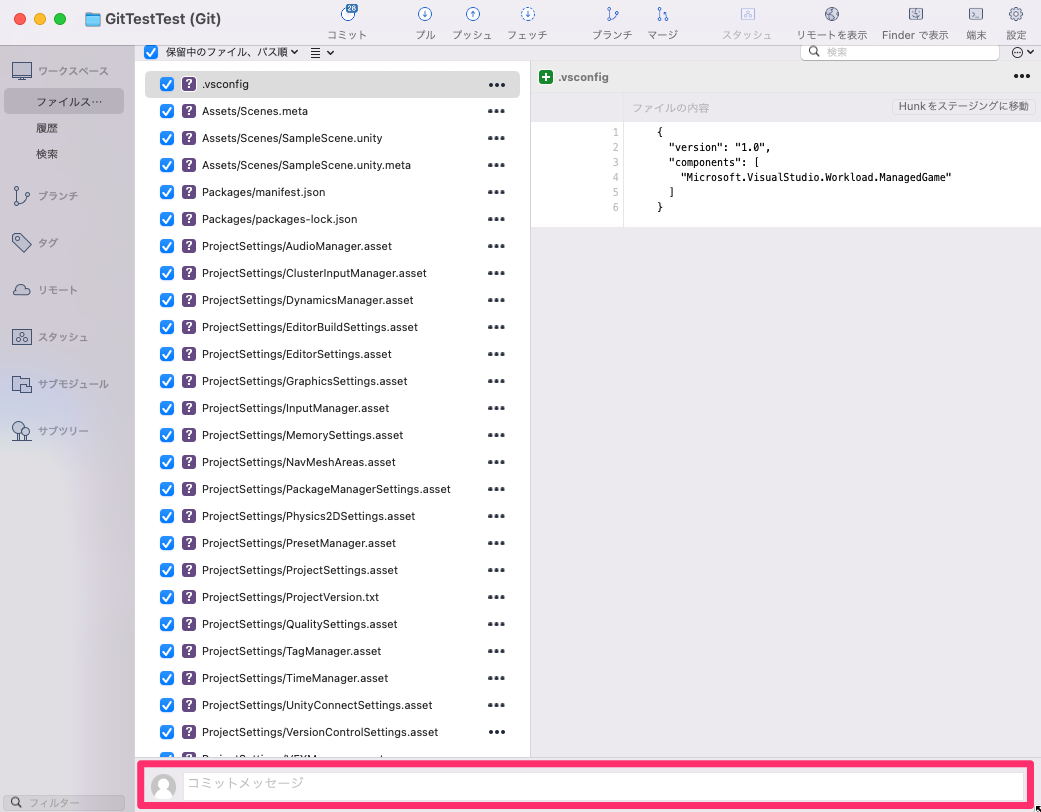The width and height of the screenshot is (1041, 812).
Task: Click the purple question icon for InputManager.asset
Action: click(189, 408)
